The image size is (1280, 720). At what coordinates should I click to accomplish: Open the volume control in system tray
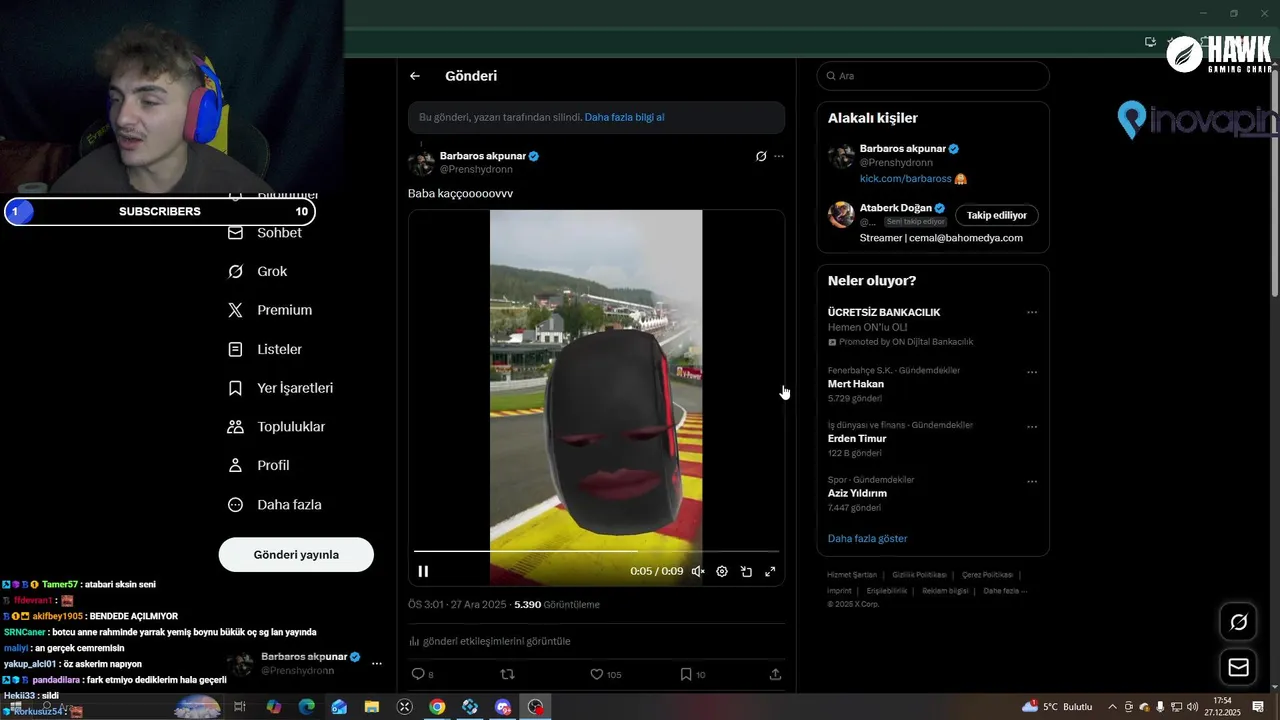[x=1192, y=707]
